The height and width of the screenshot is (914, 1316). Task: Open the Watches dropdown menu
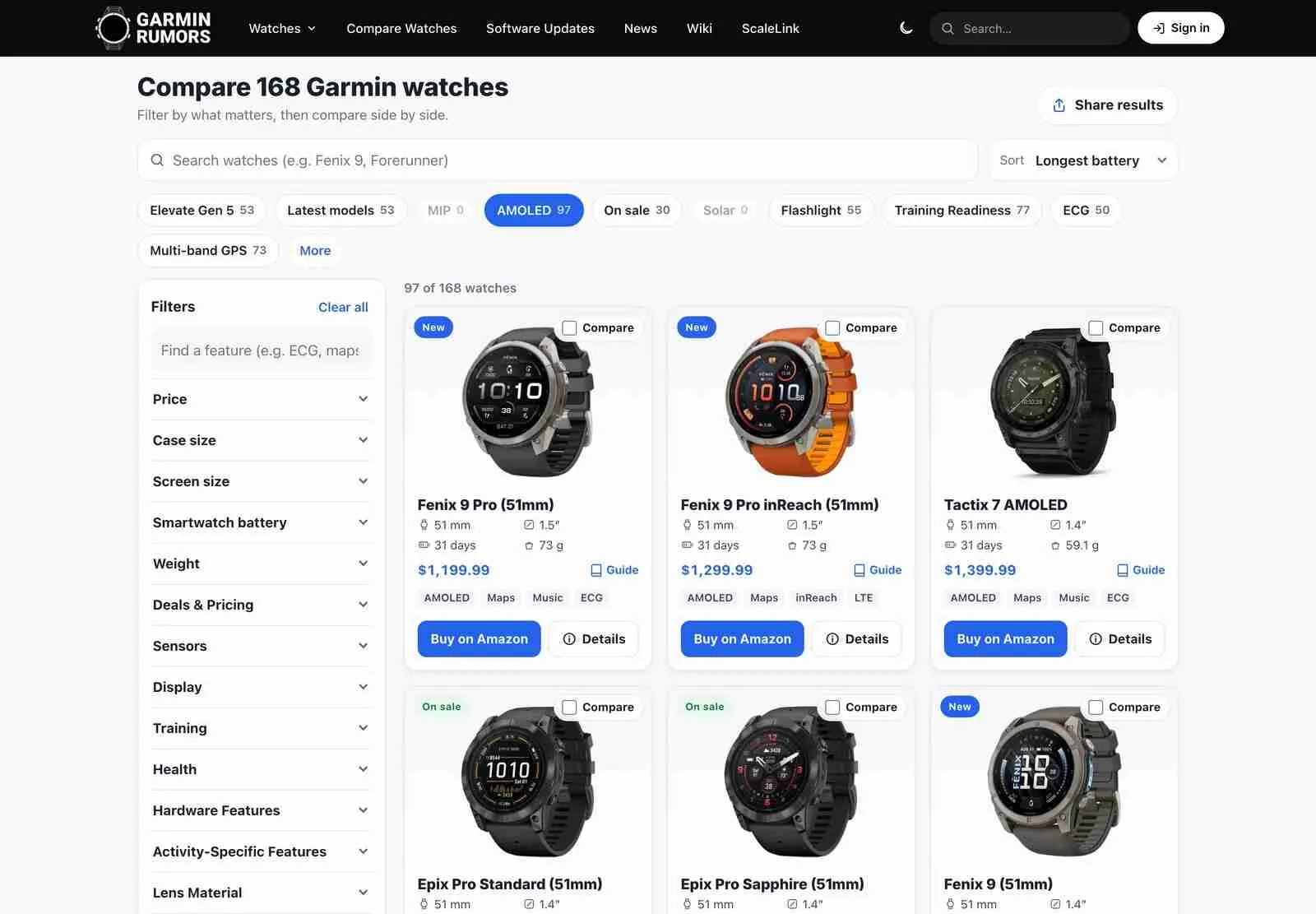282,28
